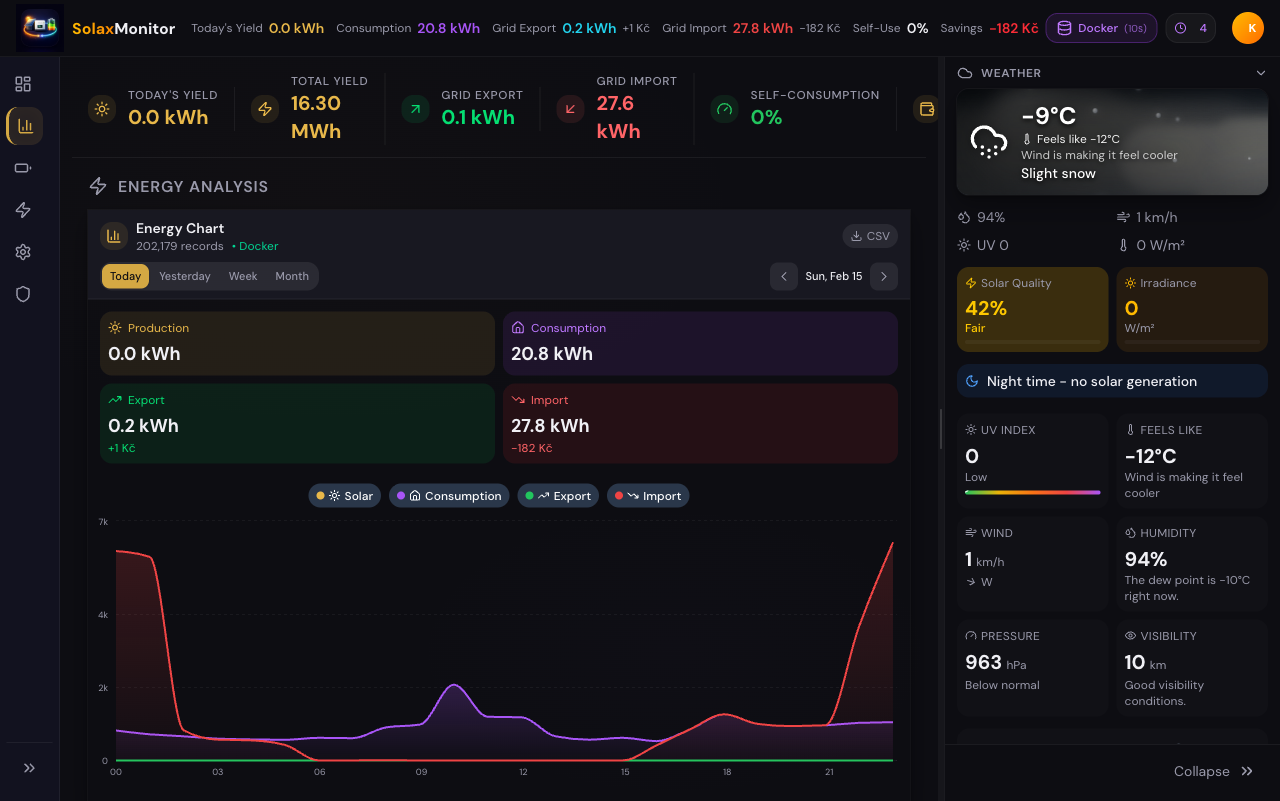Click Collapse to hide the weather sidebar
Screen dimensions: 1280x801
pos(1213,771)
